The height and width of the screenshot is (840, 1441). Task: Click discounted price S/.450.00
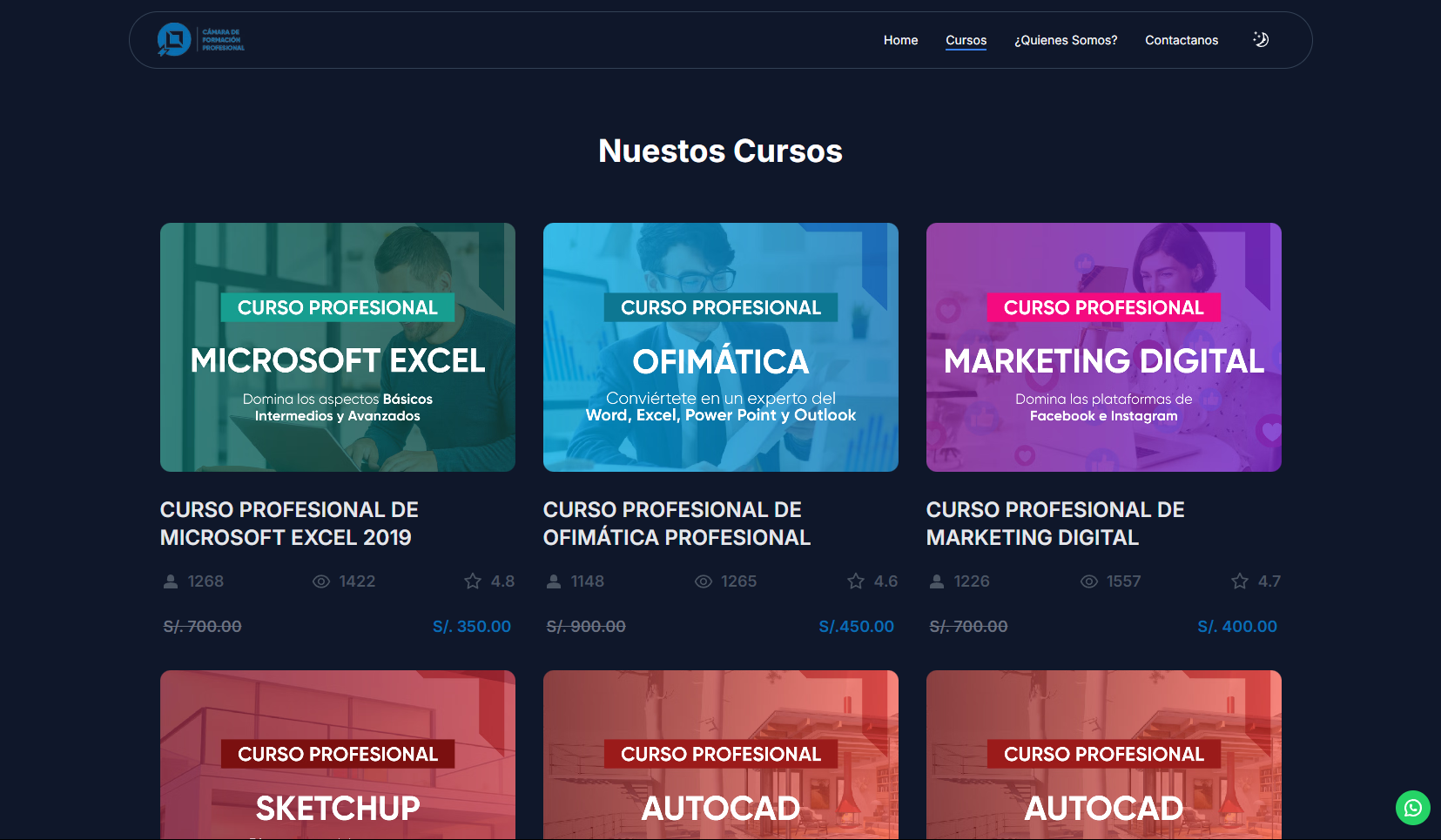(x=856, y=627)
